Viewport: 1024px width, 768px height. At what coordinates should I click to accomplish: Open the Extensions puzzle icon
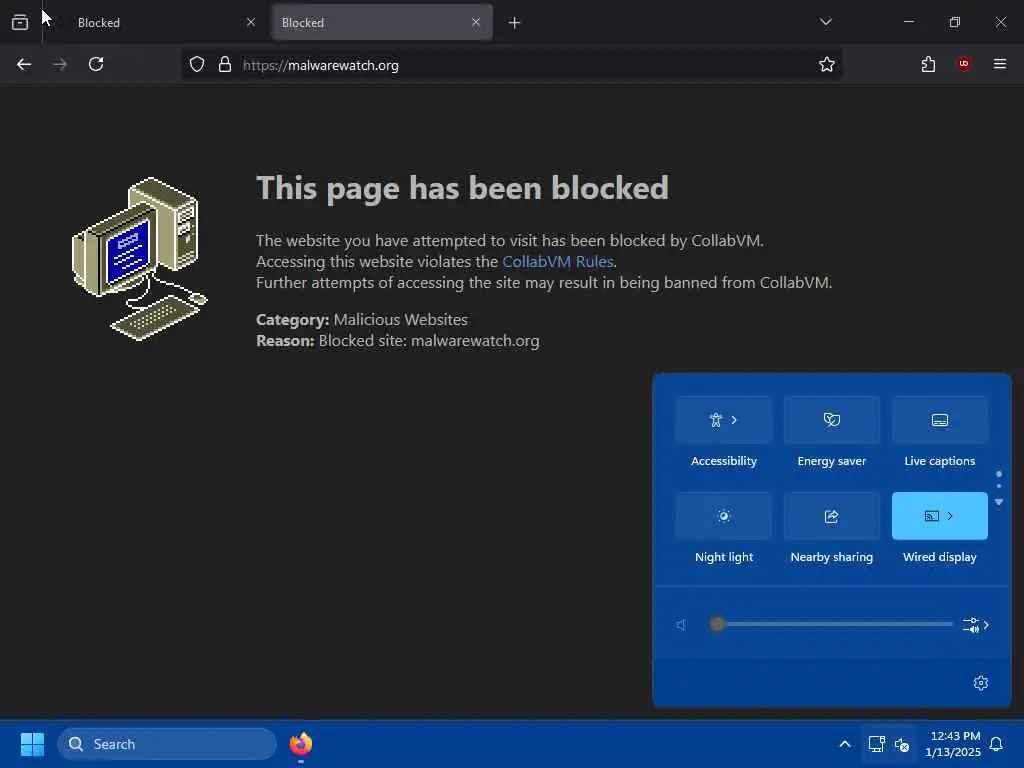click(x=928, y=64)
